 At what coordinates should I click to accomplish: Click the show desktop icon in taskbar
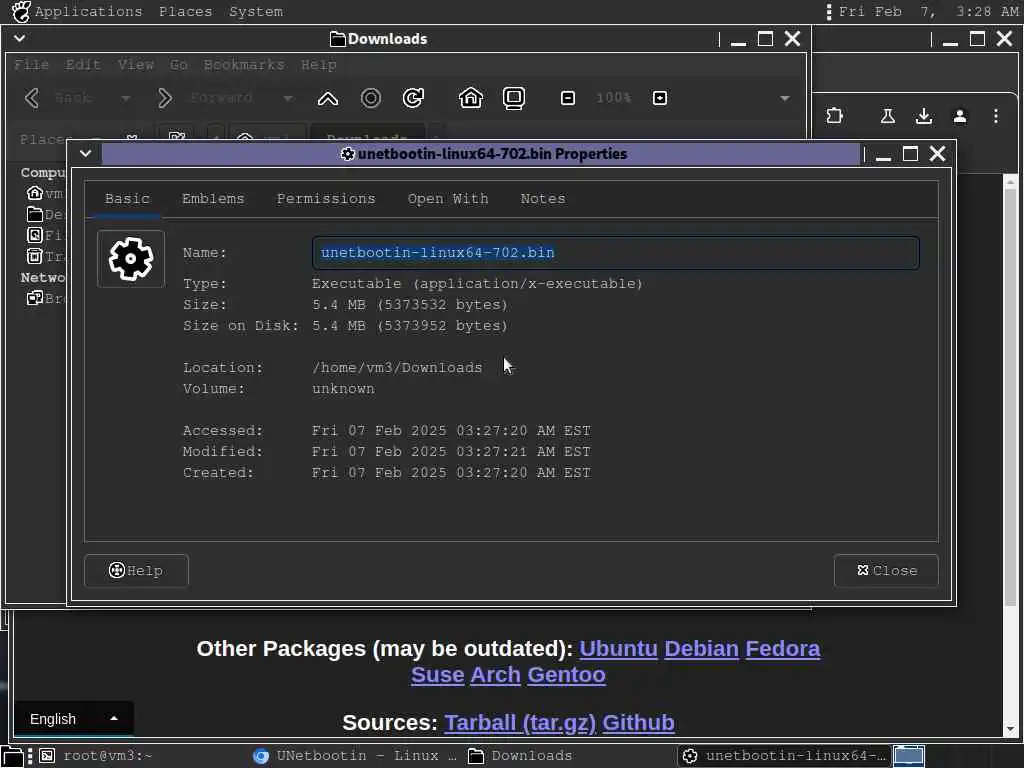[12, 756]
